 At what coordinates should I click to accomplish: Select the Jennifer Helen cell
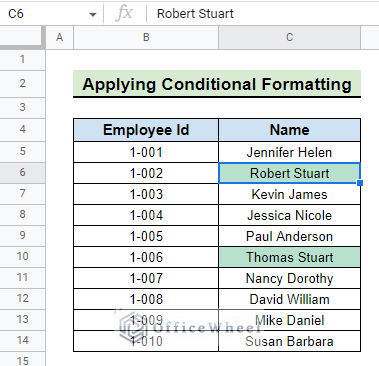[289, 152]
